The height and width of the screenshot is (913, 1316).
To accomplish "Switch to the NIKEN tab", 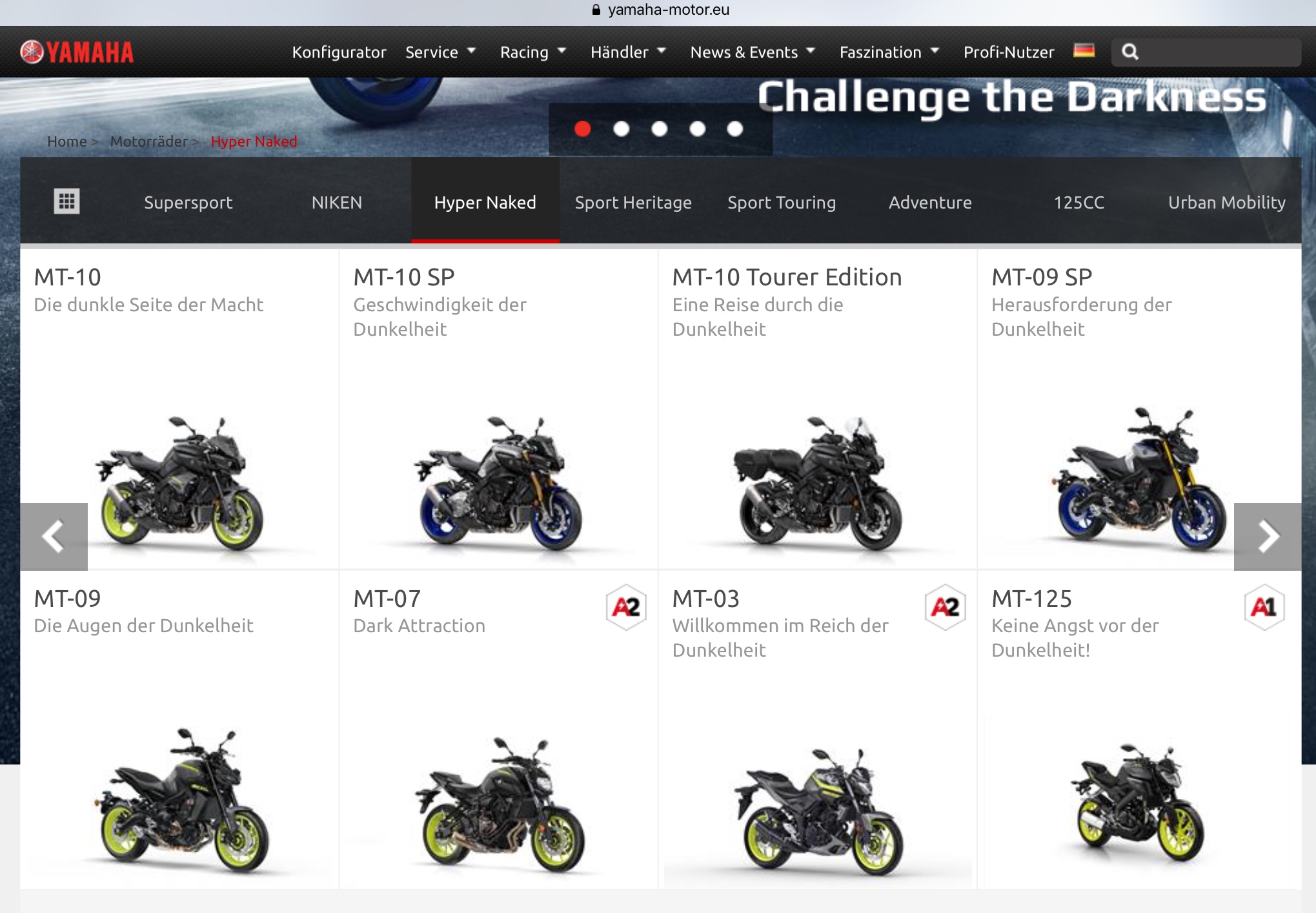I will (337, 202).
